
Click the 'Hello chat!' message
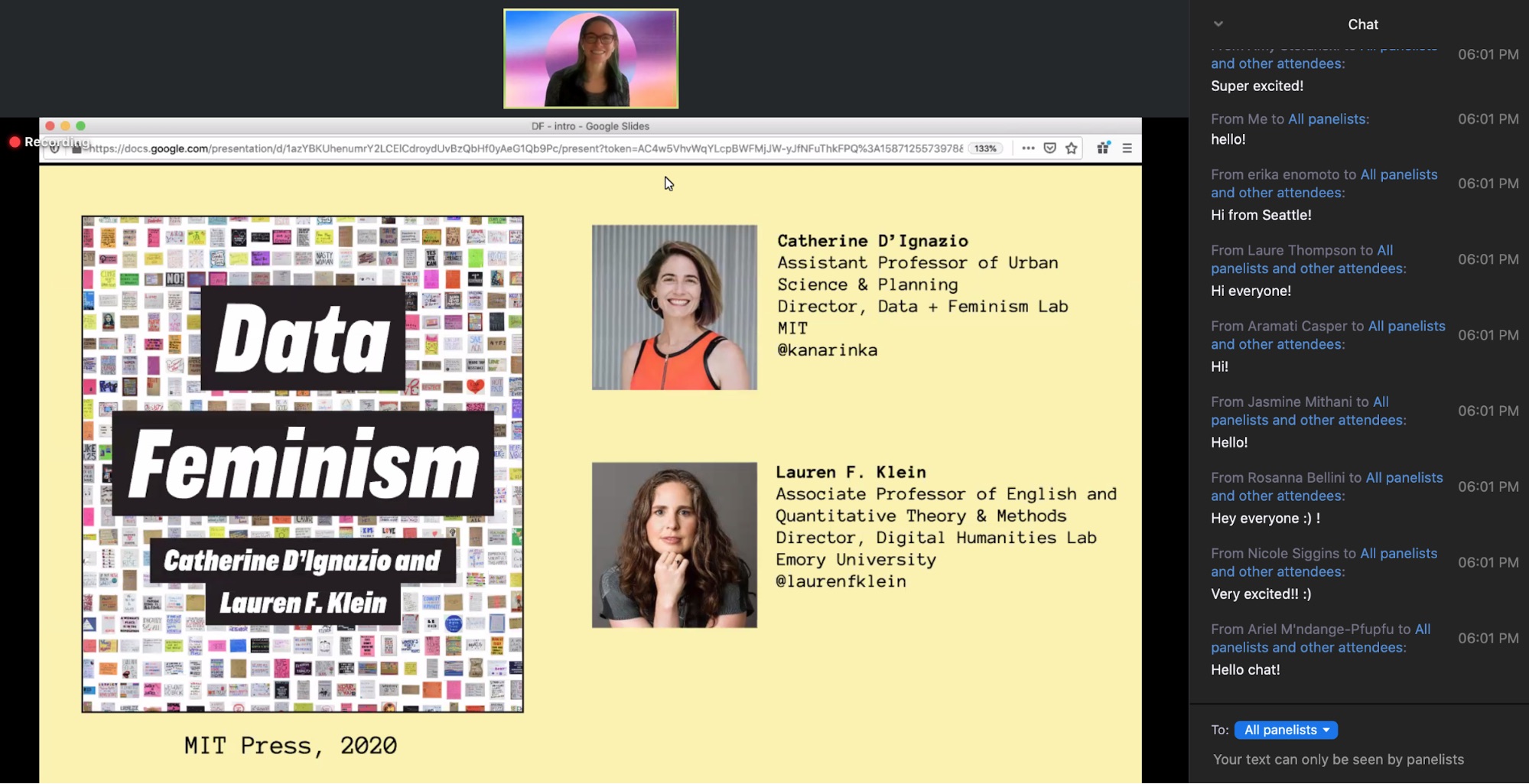tap(1245, 669)
